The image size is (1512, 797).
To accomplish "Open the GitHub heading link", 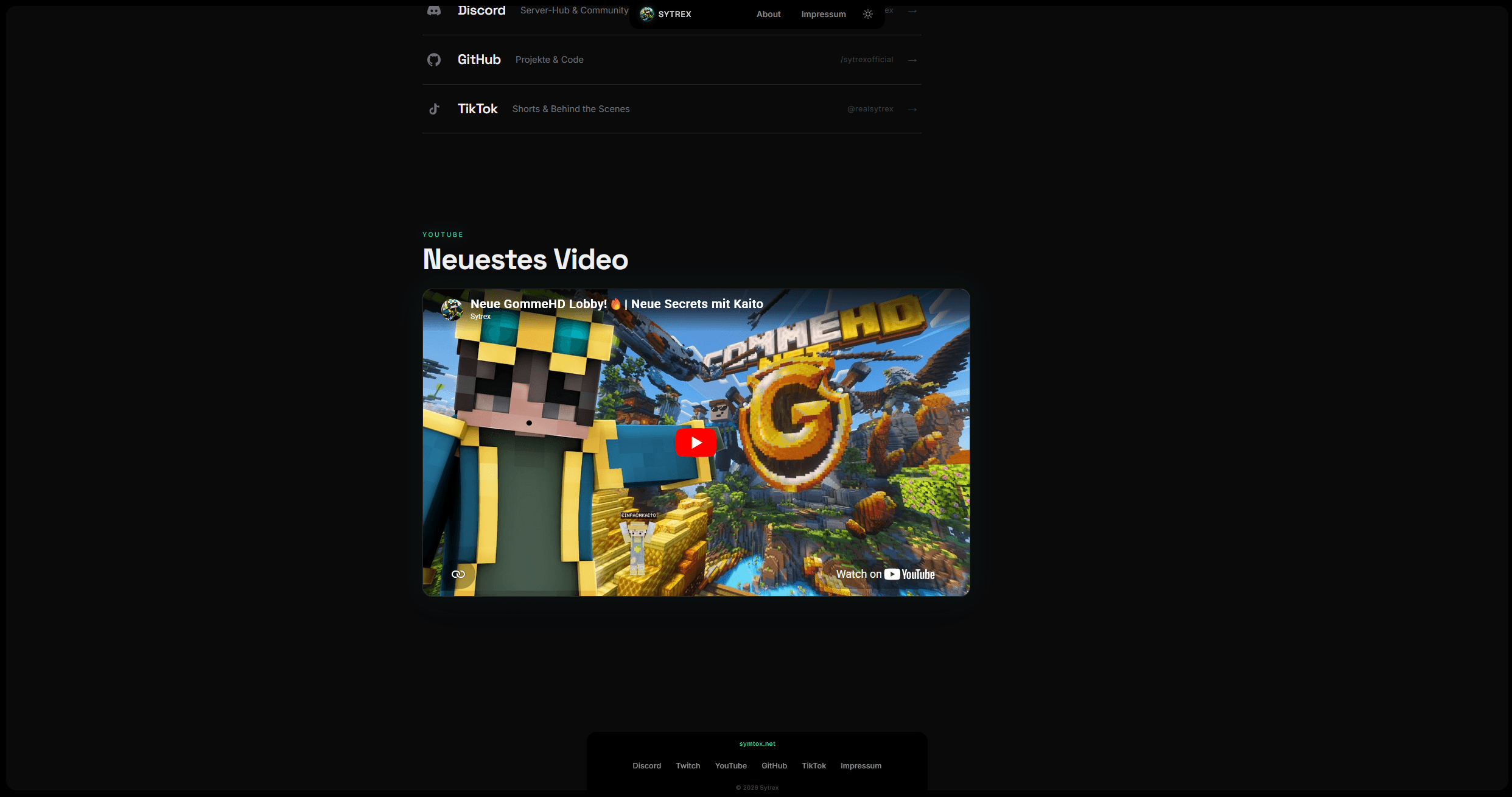I will pyautogui.click(x=479, y=60).
